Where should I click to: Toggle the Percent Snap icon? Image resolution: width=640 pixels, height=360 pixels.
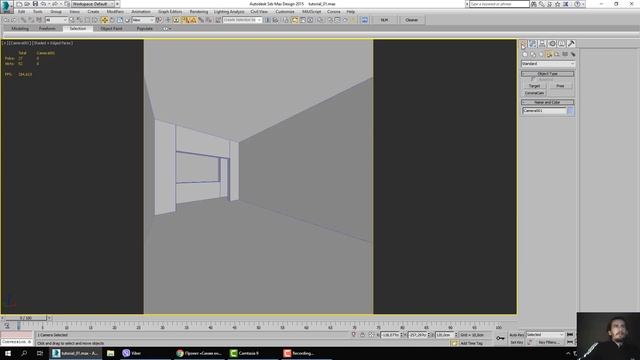point(200,20)
